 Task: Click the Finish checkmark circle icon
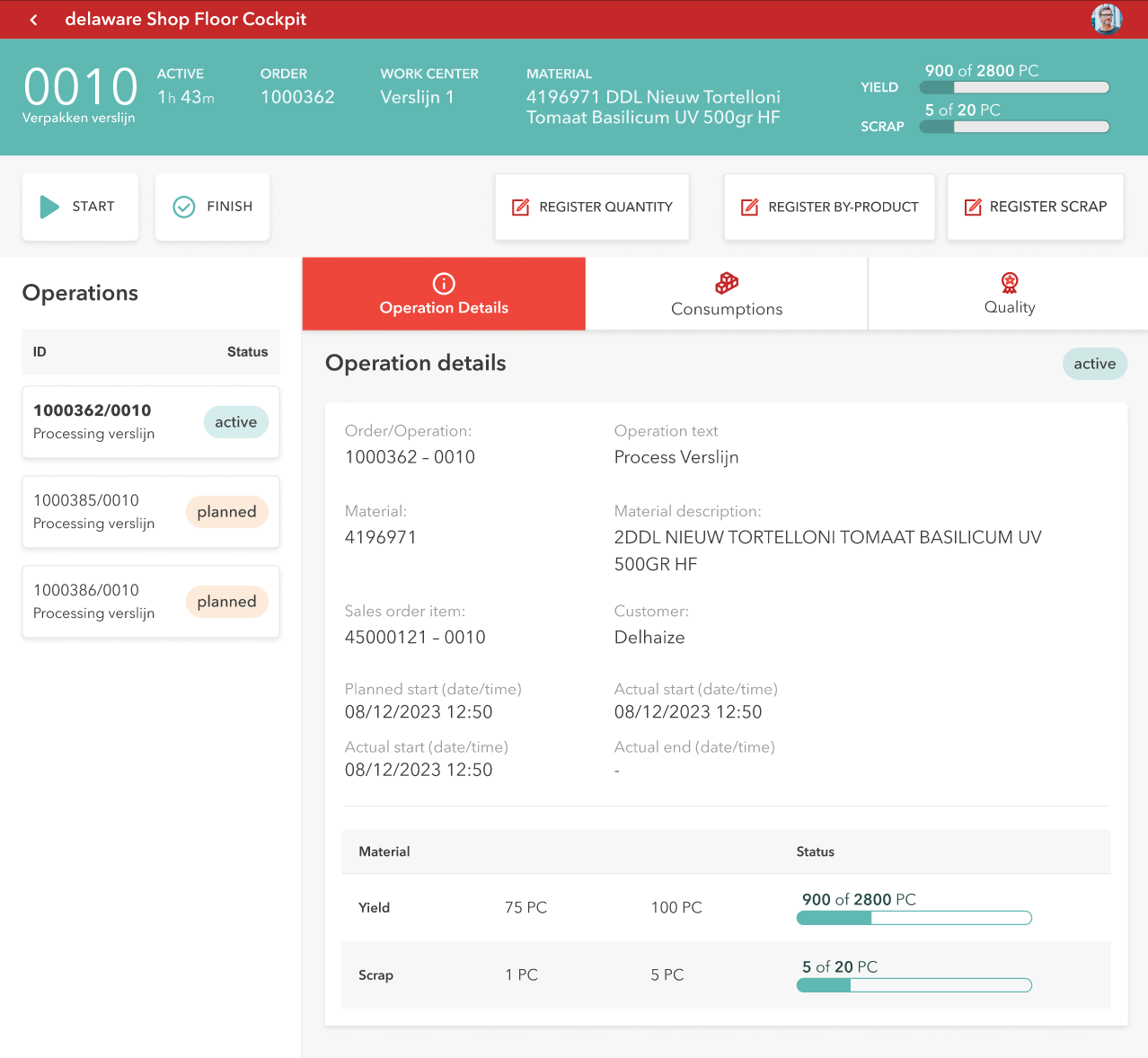(x=183, y=207)
